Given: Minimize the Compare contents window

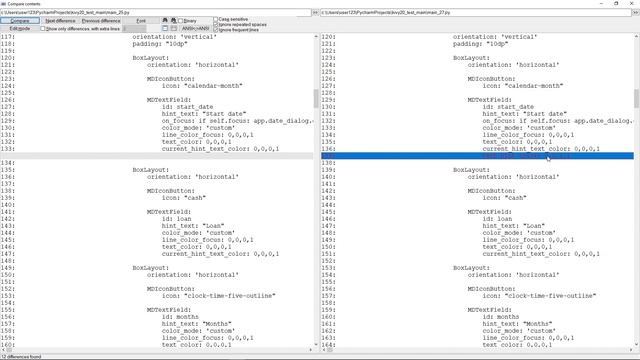Looking at the screenshot, I should tap(601, 4).
